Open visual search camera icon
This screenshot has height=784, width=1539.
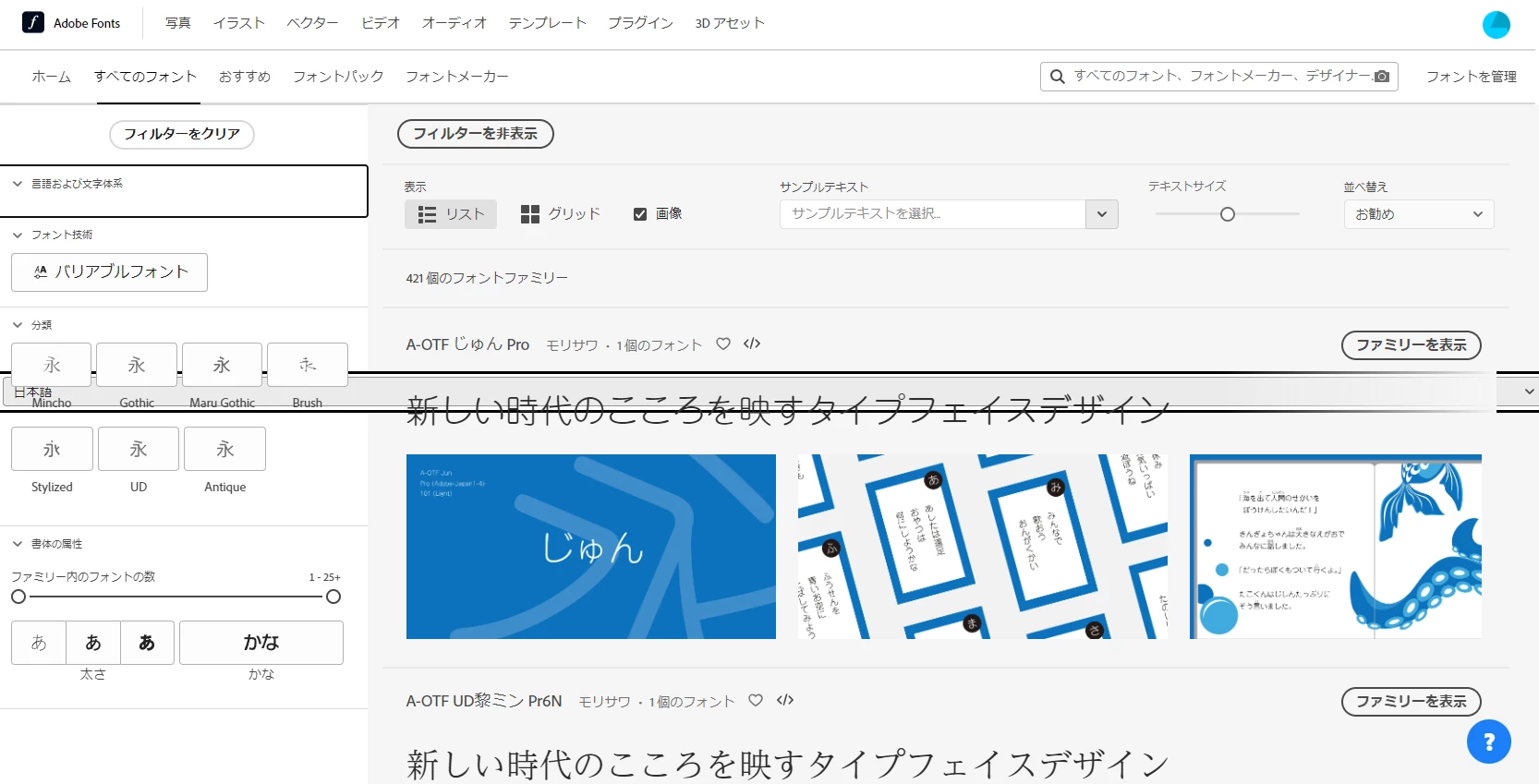(x=1382, y=77)
